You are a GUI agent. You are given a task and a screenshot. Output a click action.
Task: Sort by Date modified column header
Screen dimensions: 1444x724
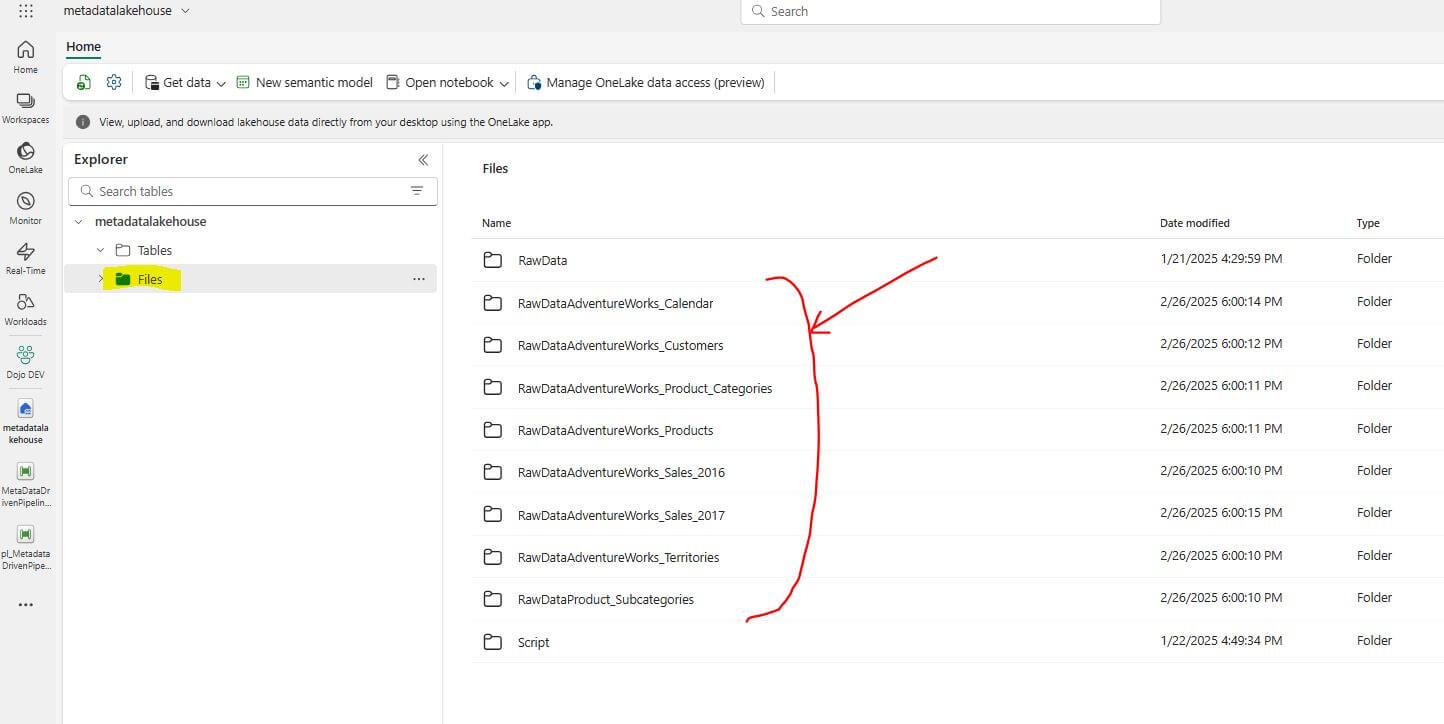[x=1195, y=223]
